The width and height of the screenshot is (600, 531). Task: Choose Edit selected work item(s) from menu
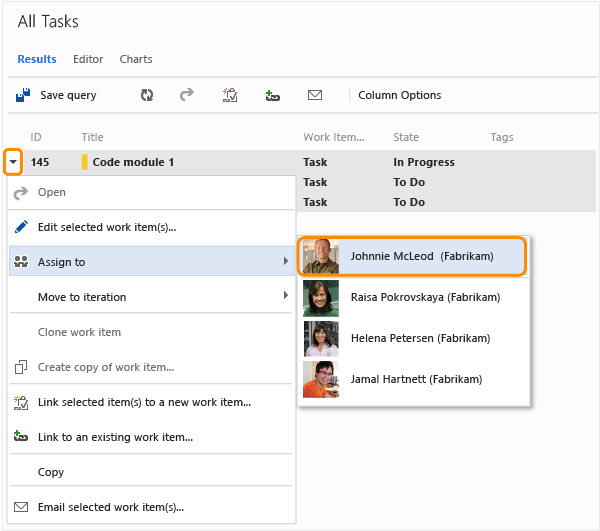click(152, 227)
